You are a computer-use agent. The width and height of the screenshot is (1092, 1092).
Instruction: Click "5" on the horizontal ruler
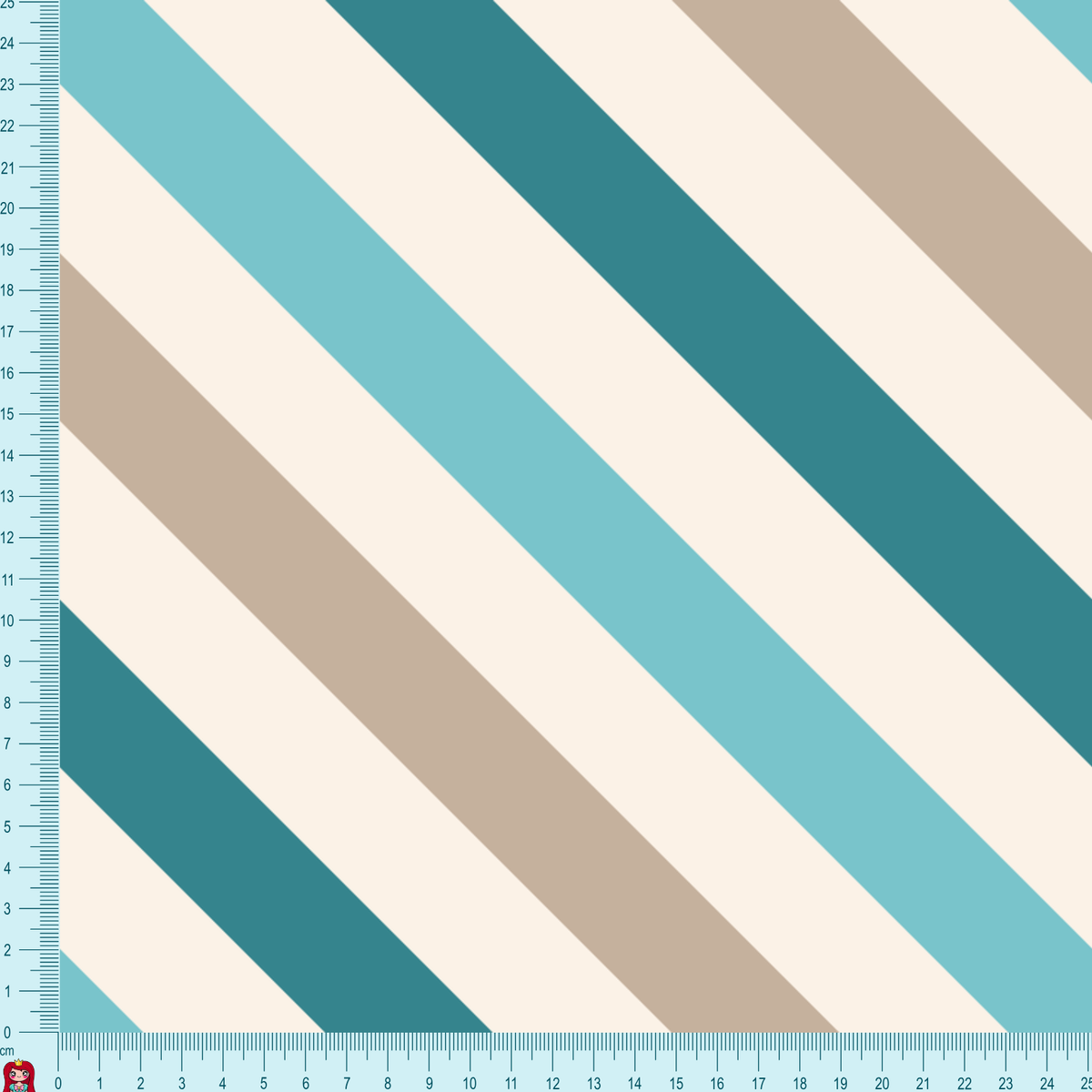264,1083
